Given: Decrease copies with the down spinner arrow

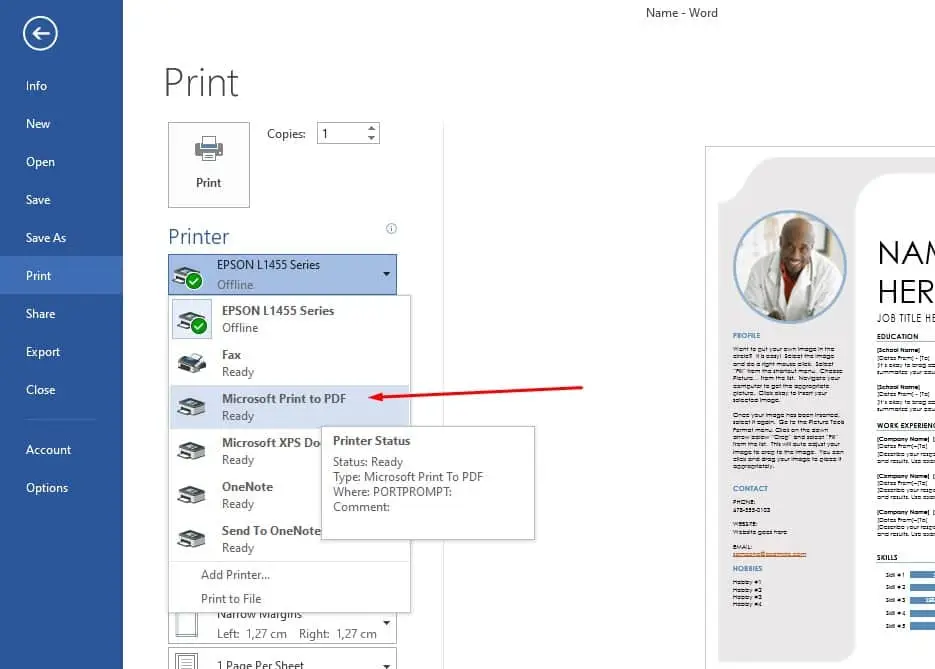Looking at the screenshot, I should (371, 138).
